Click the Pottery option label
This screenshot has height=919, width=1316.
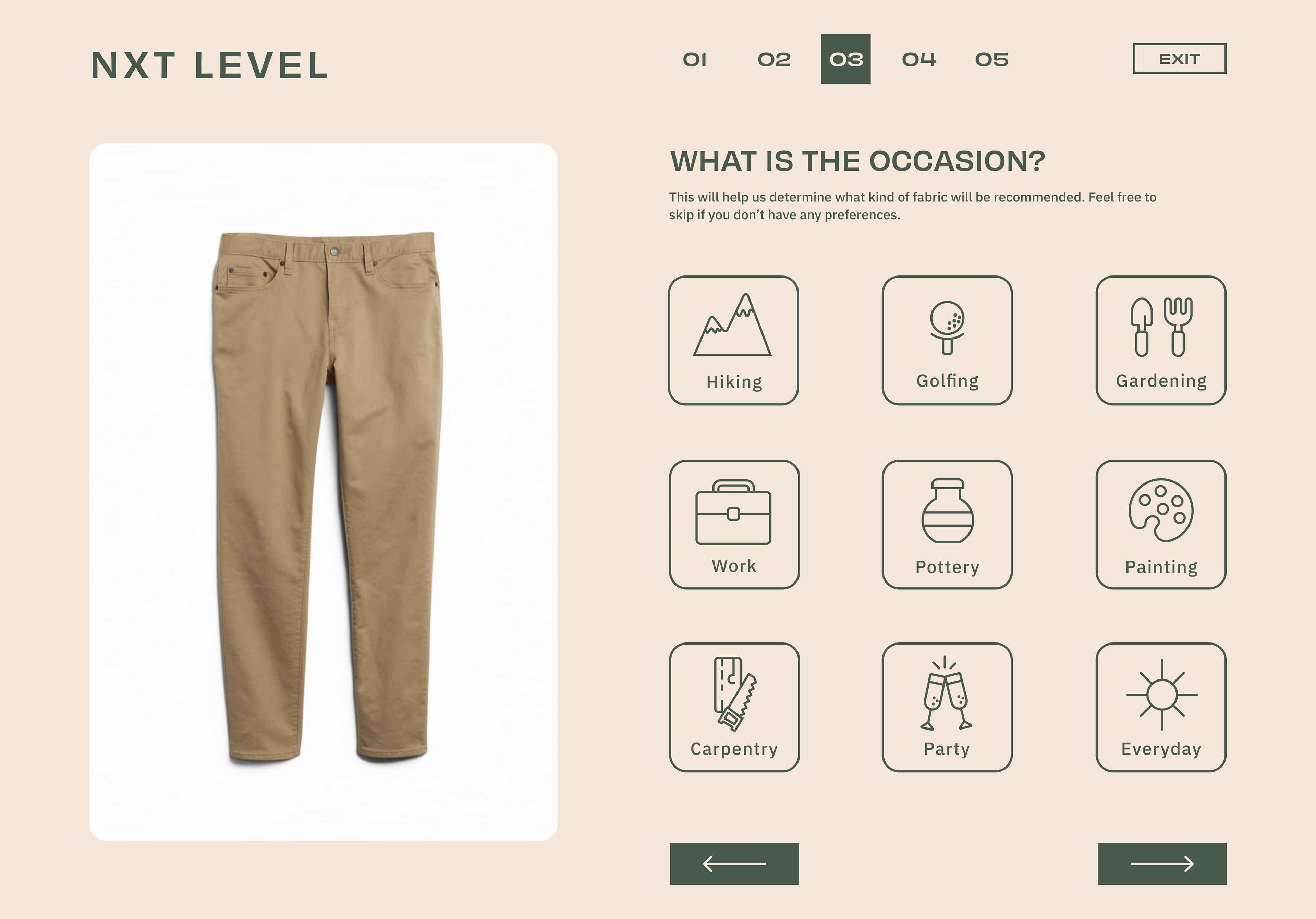pos(948,567)
